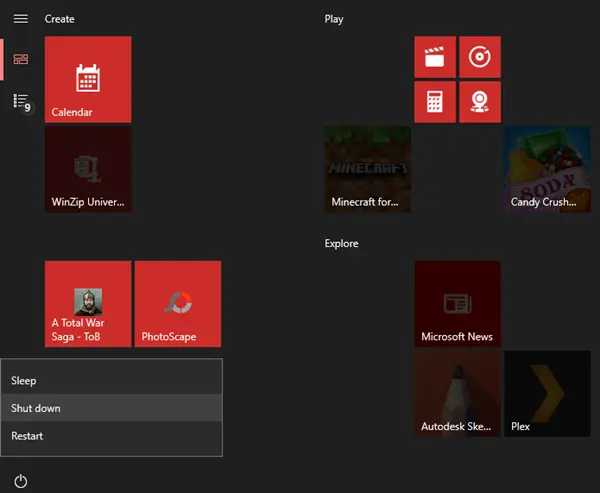The height and width of the screenshot is (493, 600).
Task: Choose Restart from power menu
Action: click(111, 436)
